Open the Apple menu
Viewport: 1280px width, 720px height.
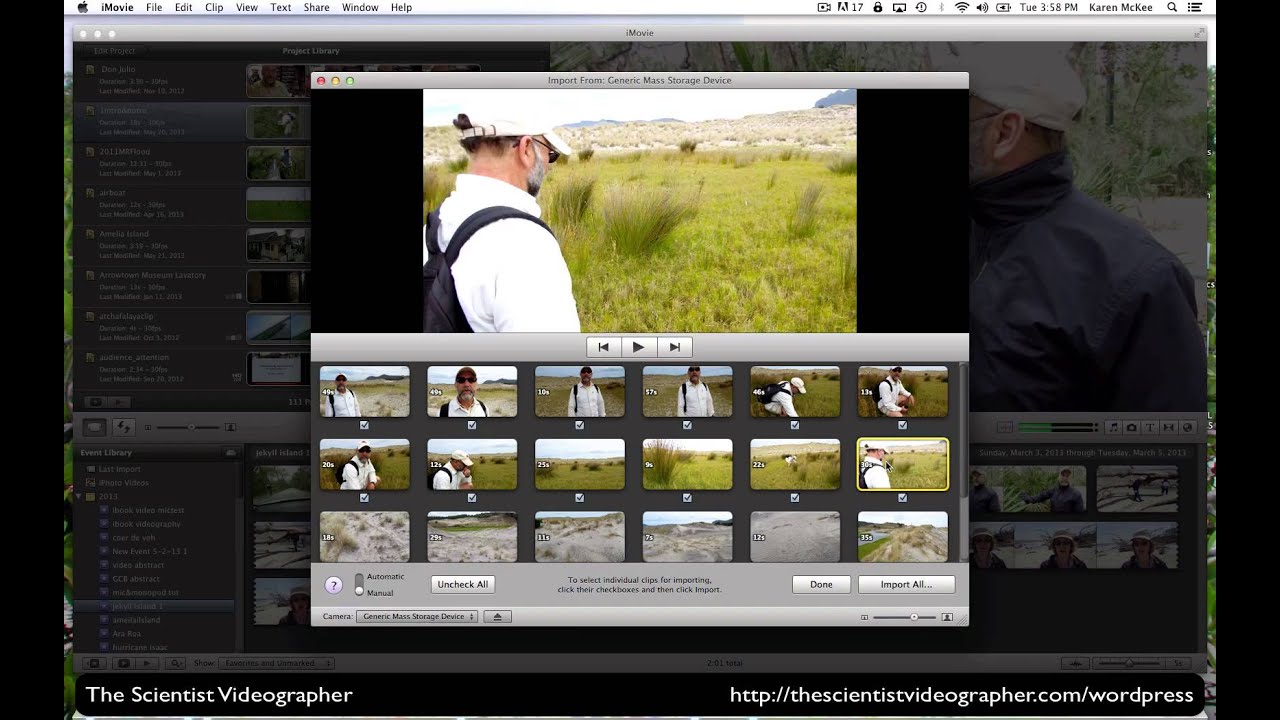(82, 7)
